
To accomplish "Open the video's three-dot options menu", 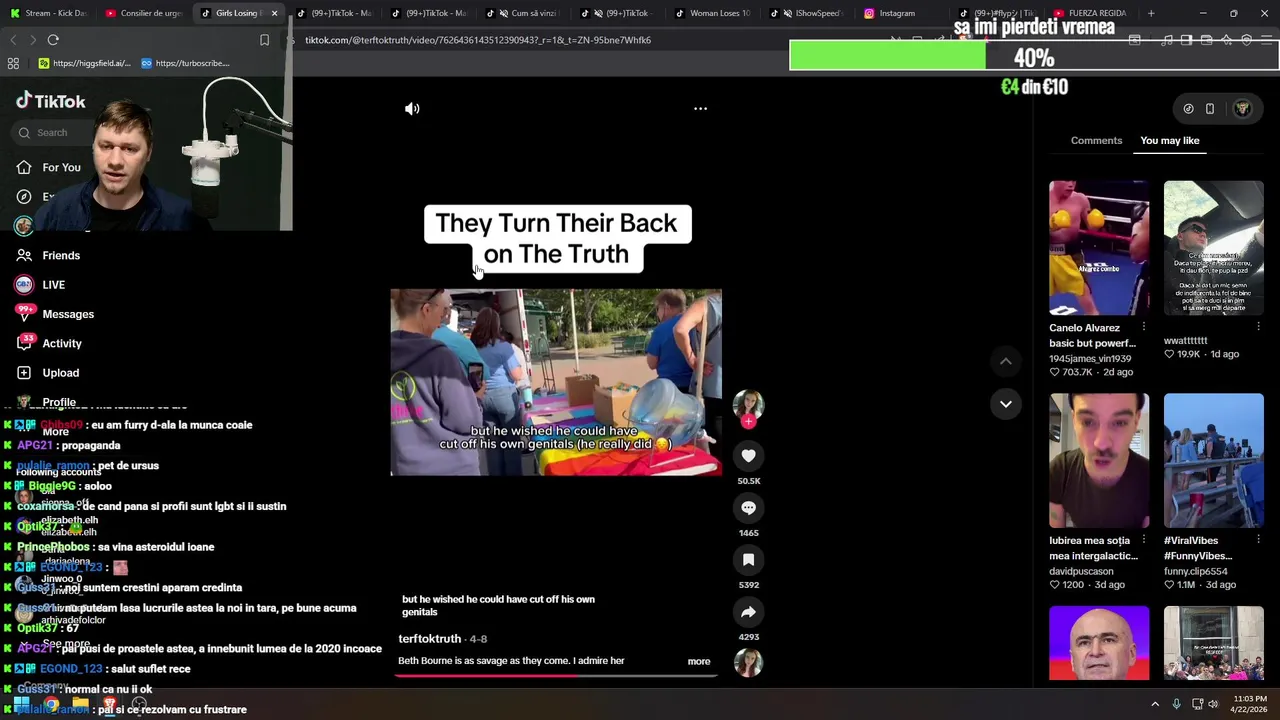I will pos(700,108).
